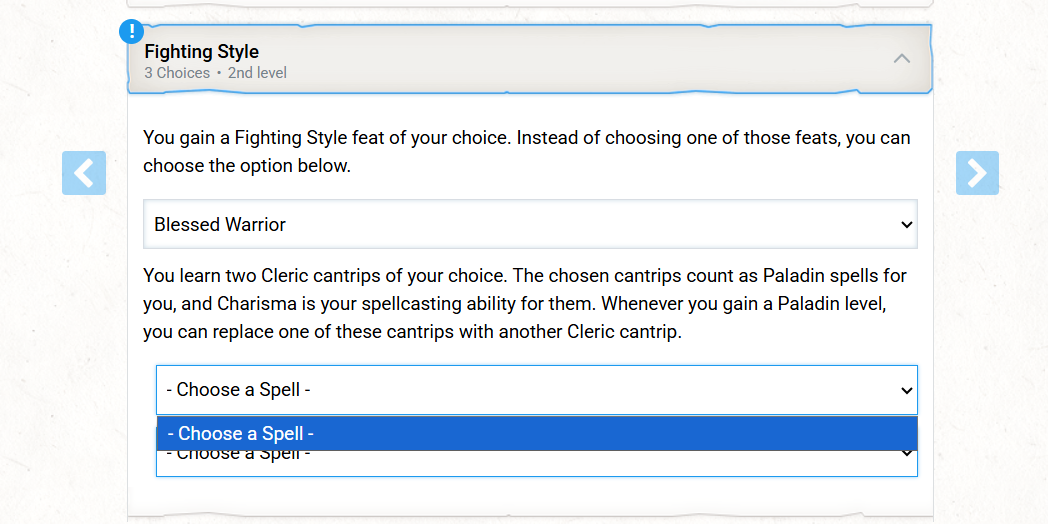Viewport: 1048px width, 524px height.
Task: Collapse Fighting Style using the chevron
Action: (x=902, y=58)
